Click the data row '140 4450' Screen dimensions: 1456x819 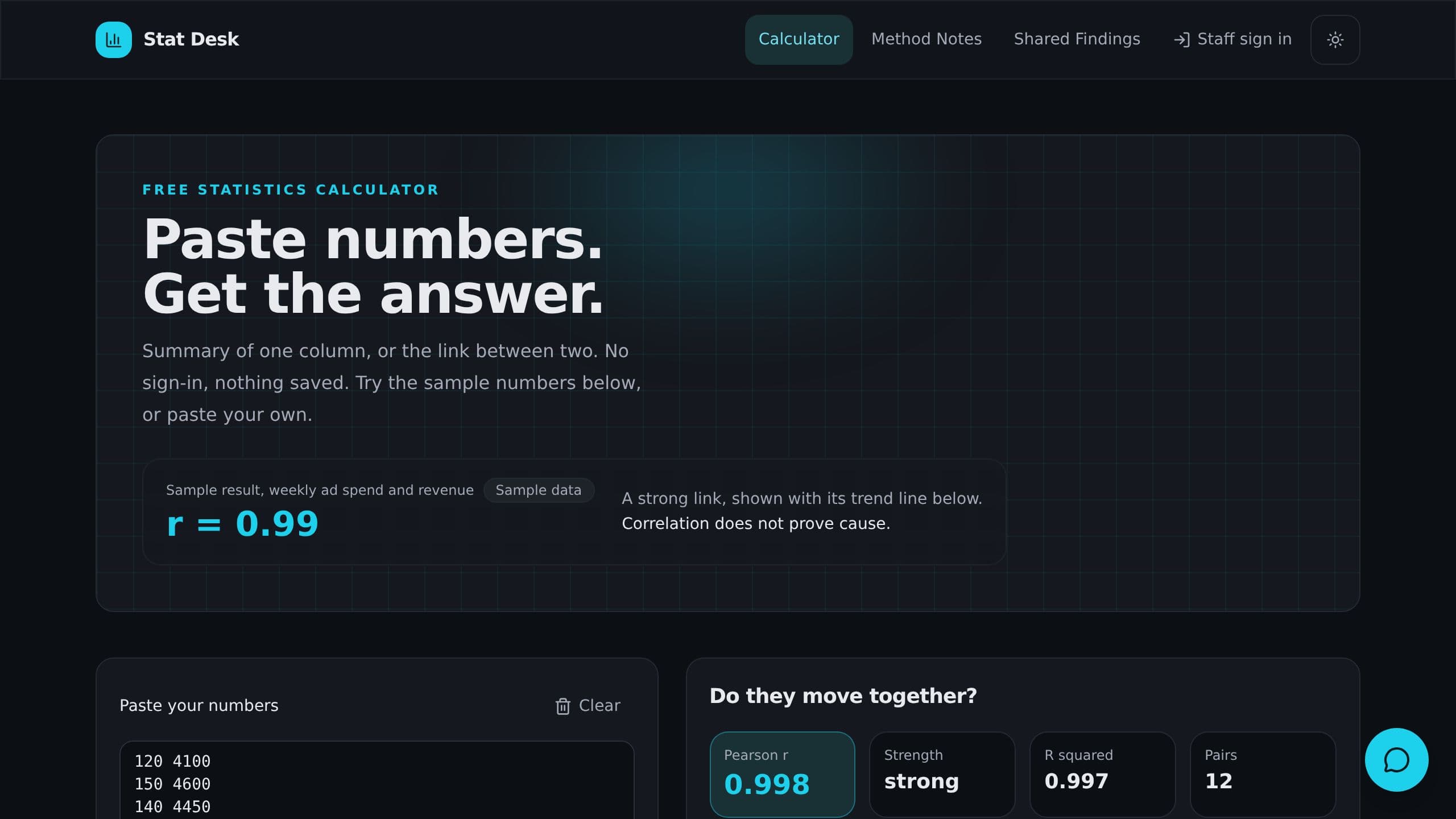[x=172, y=807]
